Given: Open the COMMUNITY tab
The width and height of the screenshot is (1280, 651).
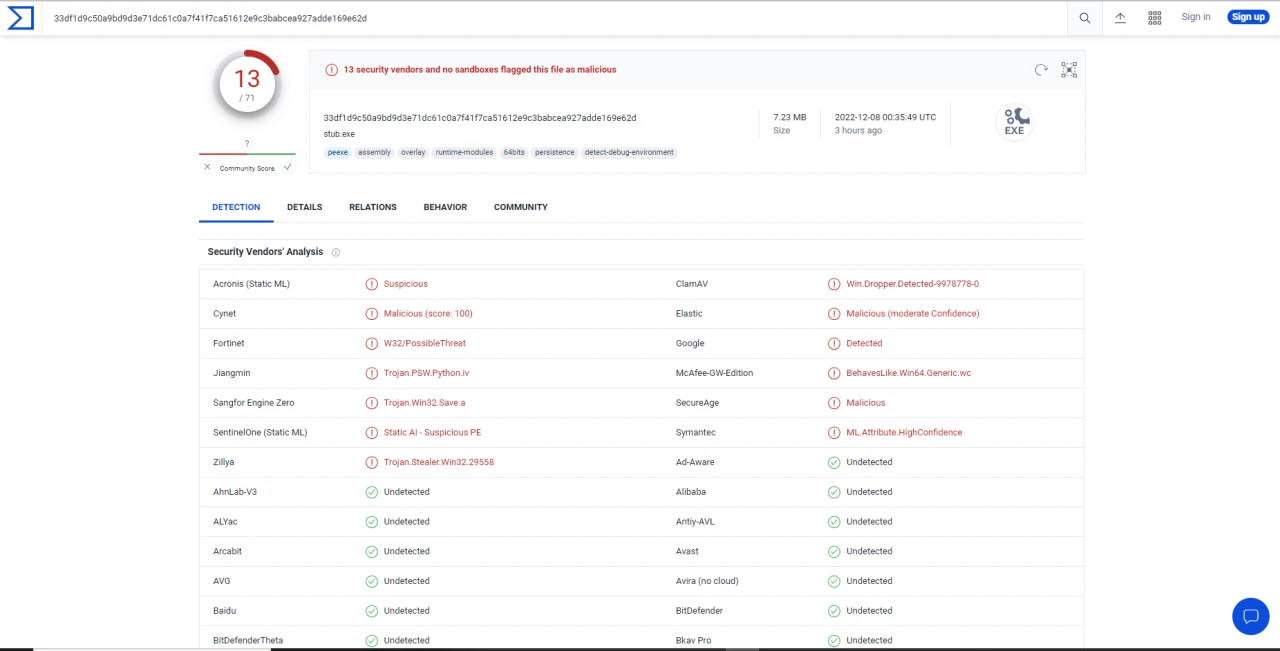Looking at the screenshot, I should [x=521, y=207].
